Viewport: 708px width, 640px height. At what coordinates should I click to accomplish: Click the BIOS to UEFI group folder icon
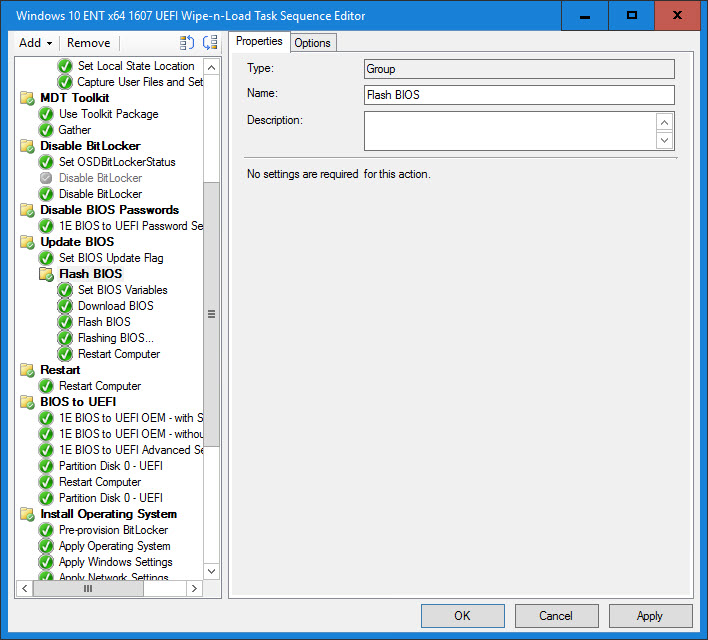click(27, 402)
